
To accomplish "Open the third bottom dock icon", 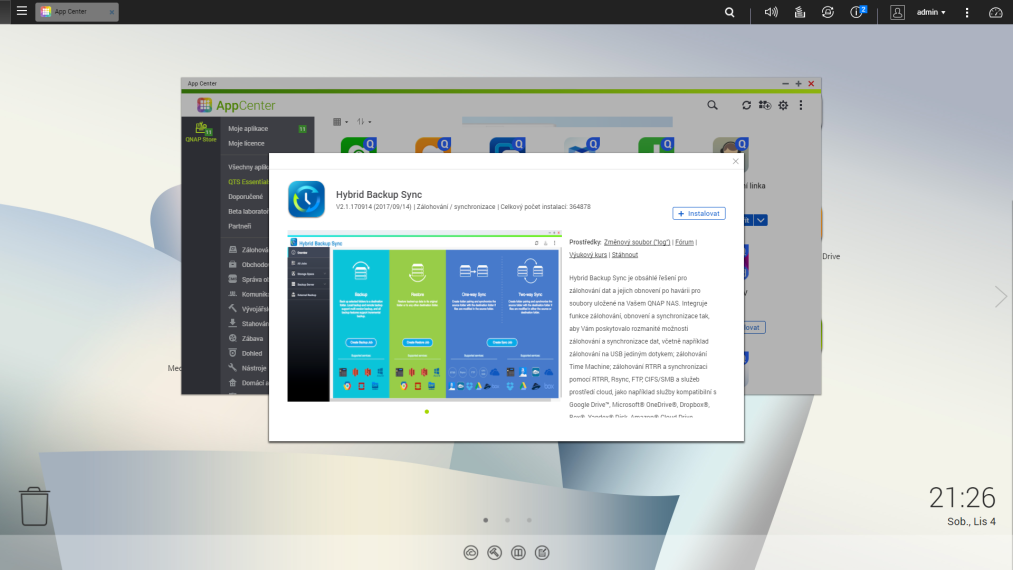I will (x=518, y=553).
